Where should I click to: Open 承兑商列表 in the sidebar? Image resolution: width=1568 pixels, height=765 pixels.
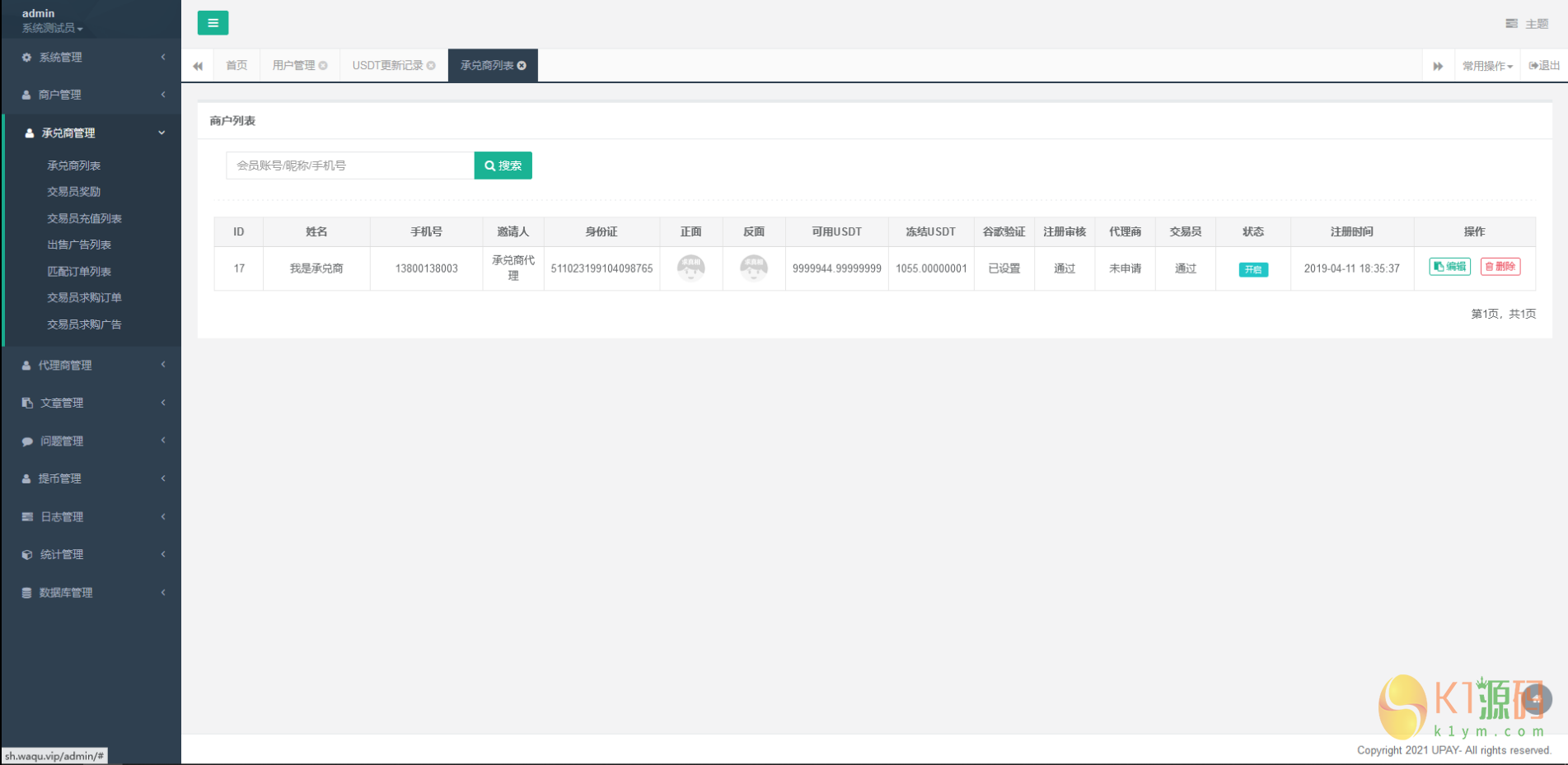[x=74, y=166]
